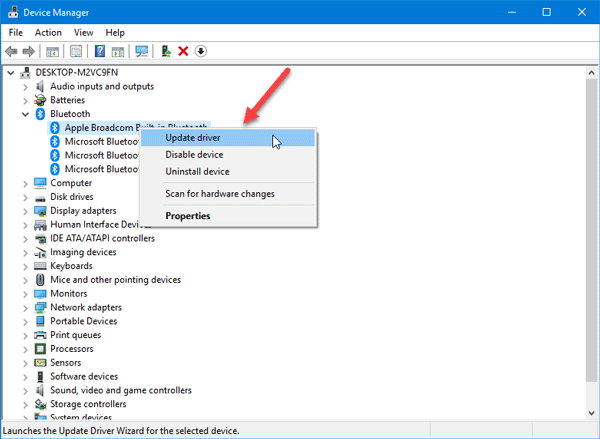600x439 pixels.
Task: Click the down-arrow disable device icon
Action: click(x=201, y=51)
